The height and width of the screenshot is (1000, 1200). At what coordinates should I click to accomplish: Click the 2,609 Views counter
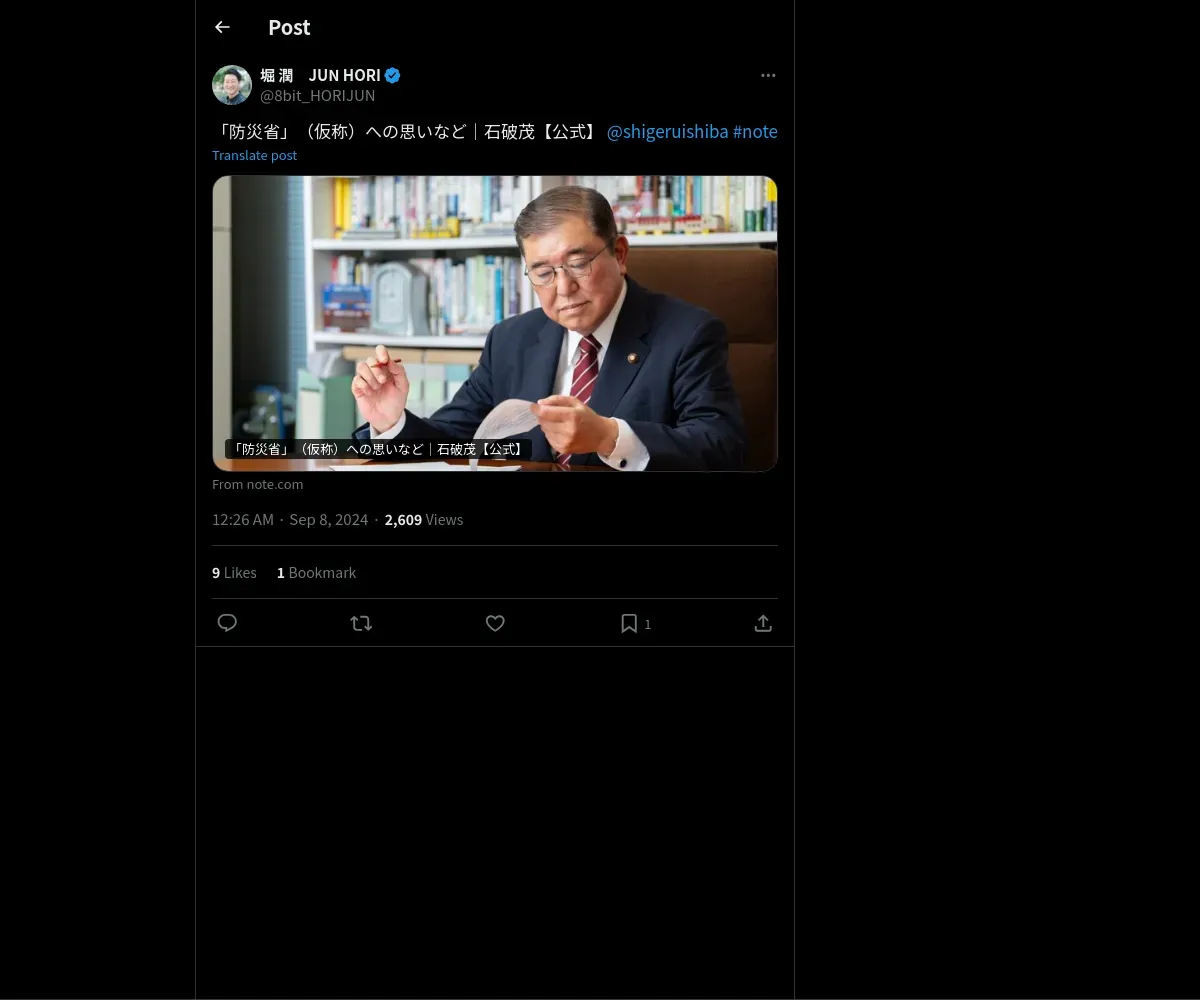[x=424, y=519]
